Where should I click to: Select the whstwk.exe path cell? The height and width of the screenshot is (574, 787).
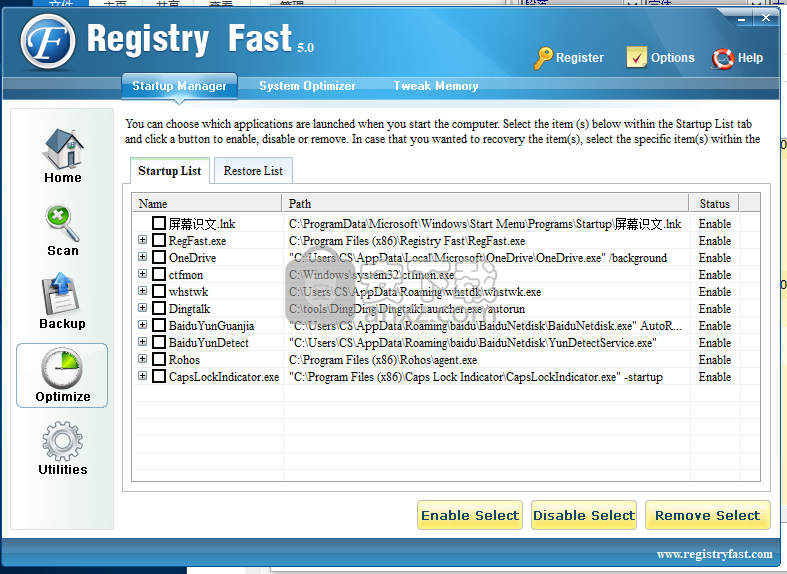(x=487, y=292)
